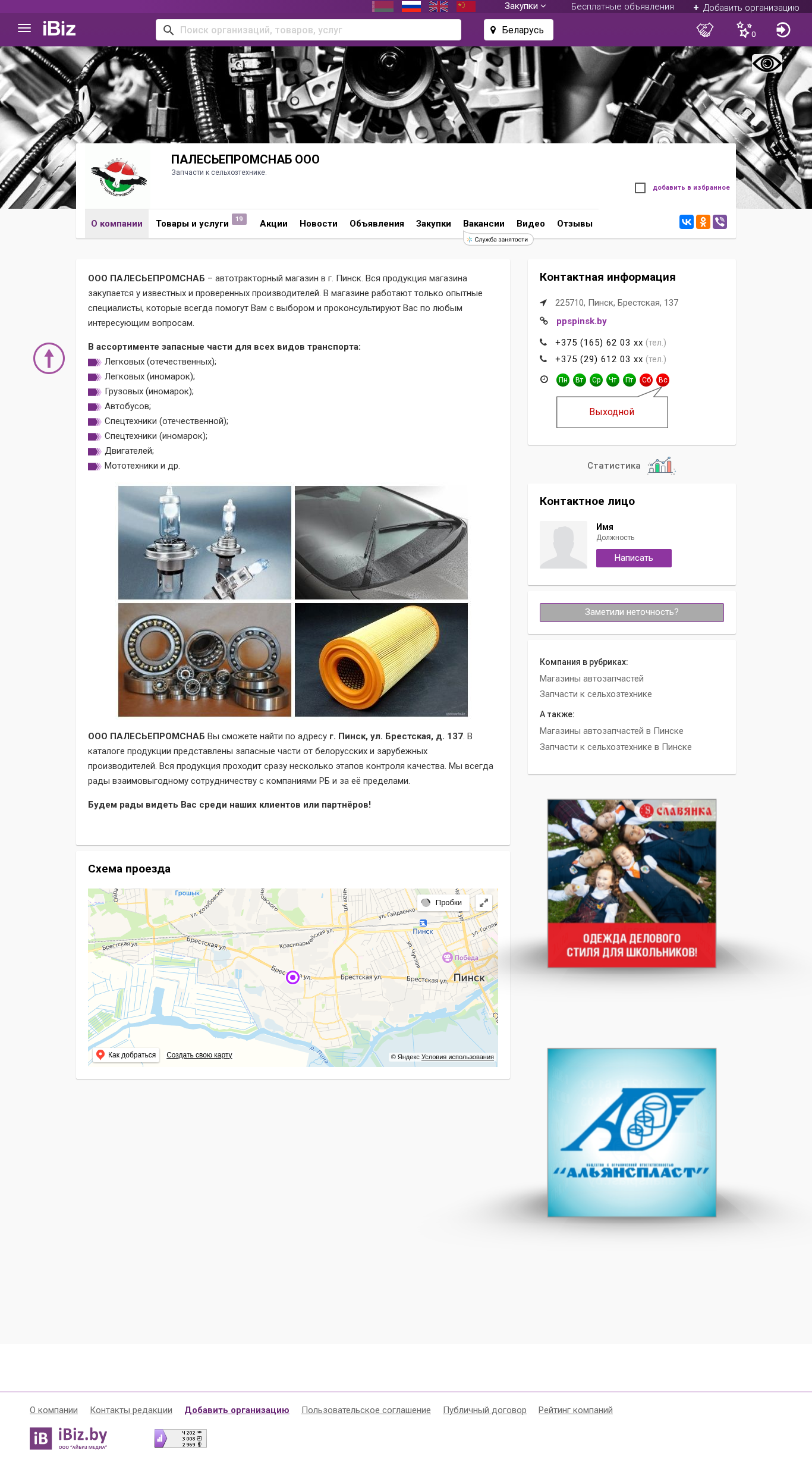Image resolution: width=812 pixels, height=1466 pixels.
Task: Click the scroll-to-top arrow circle
Action: coord(49,358)
